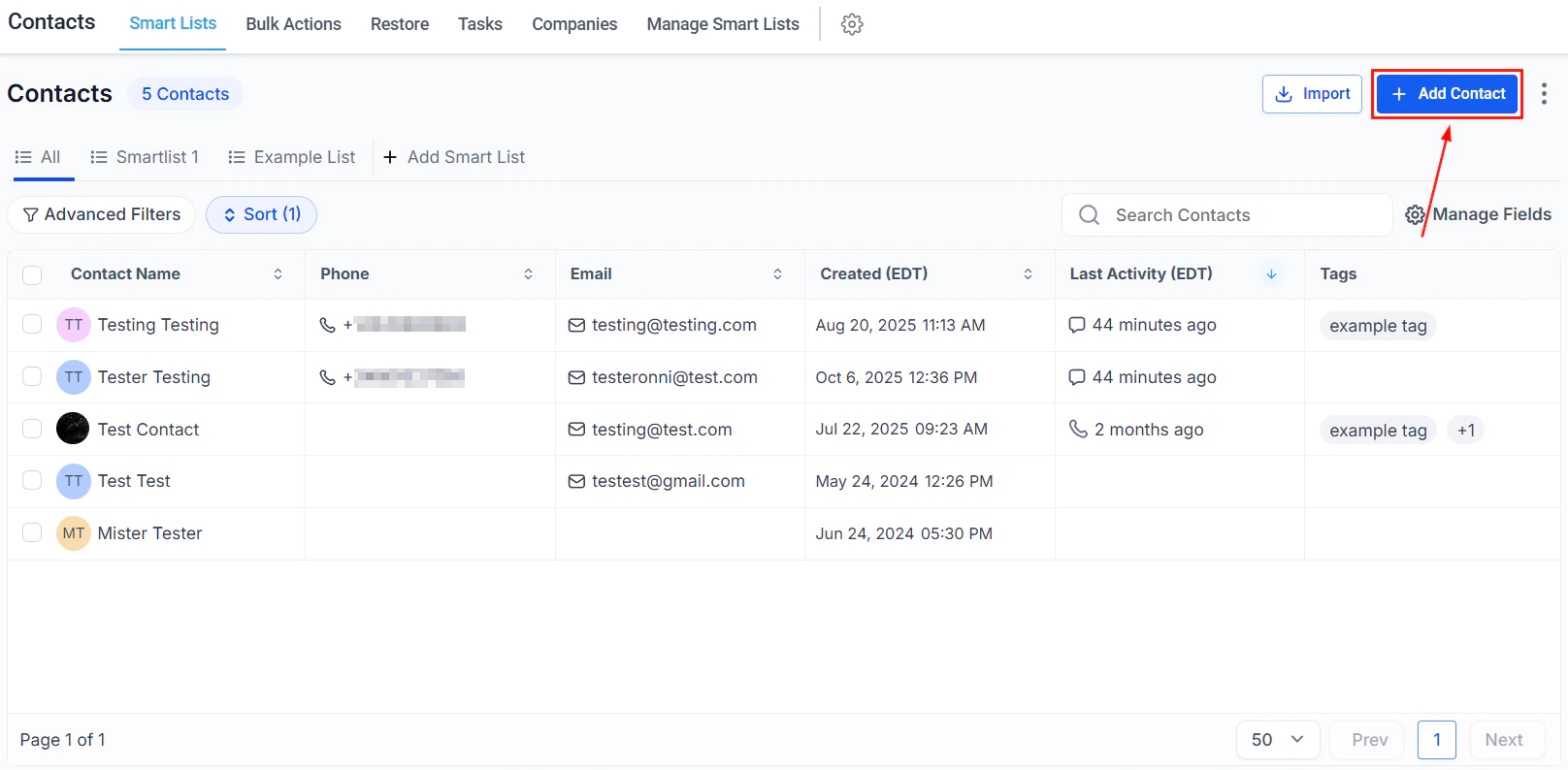This screenshot has width=1568, height=770.
Task: Click example tag in Test Contact row
Action: pos(1378,431)
